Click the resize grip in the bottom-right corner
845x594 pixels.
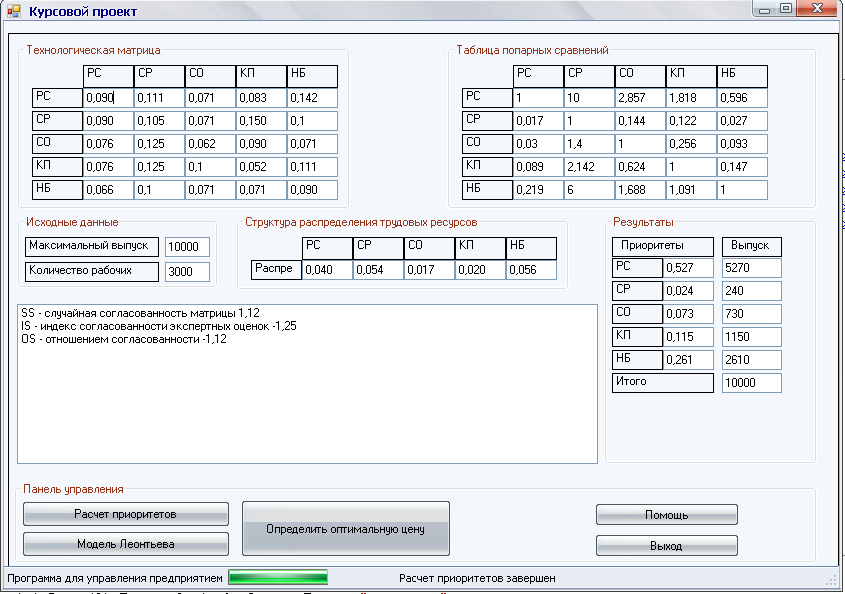tap(831, 580)
